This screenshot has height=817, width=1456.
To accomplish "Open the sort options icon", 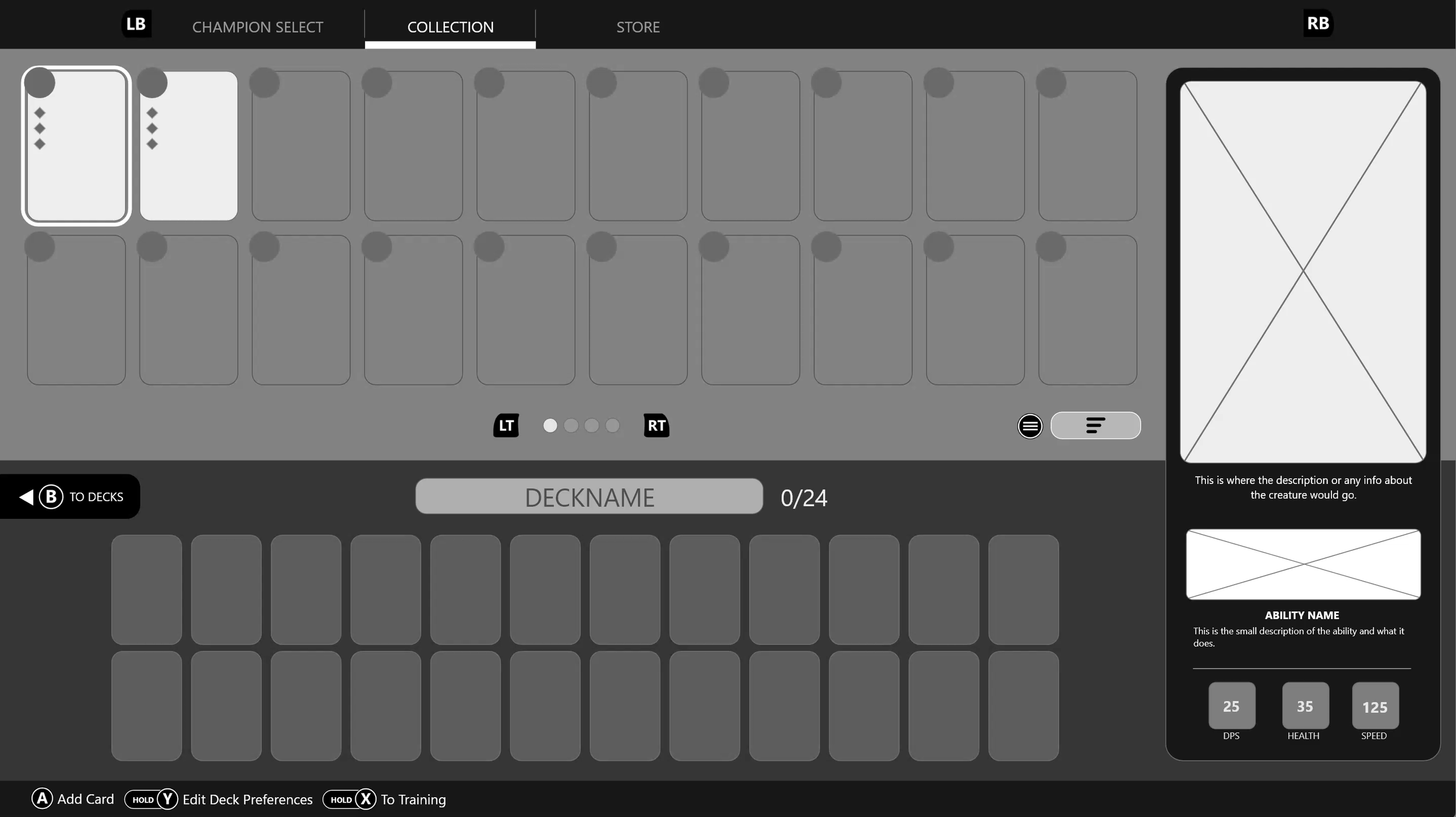I will click(1095, 425).
